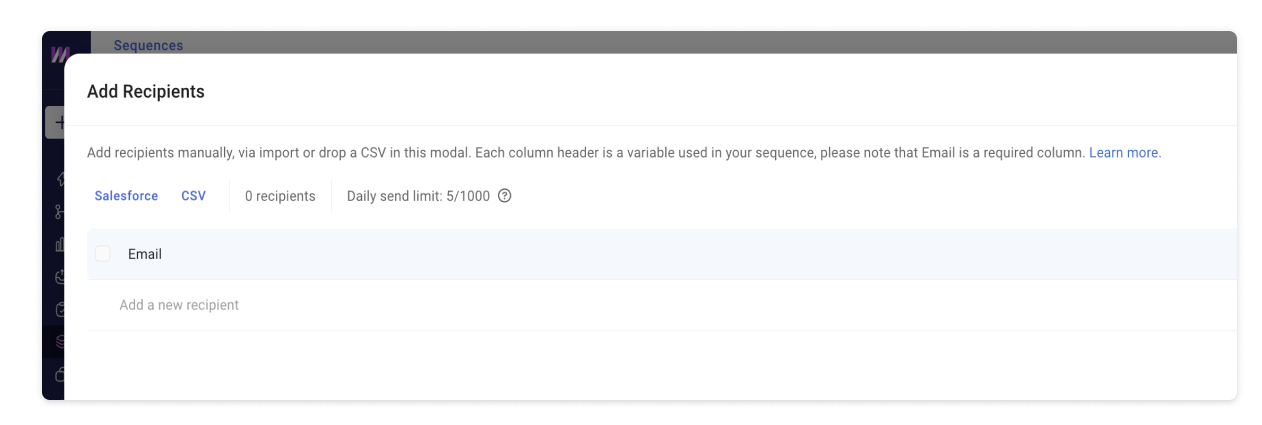The image size is (1262, 425).
Task: Open the home icon in the sidebar
Action: (59, 179)
